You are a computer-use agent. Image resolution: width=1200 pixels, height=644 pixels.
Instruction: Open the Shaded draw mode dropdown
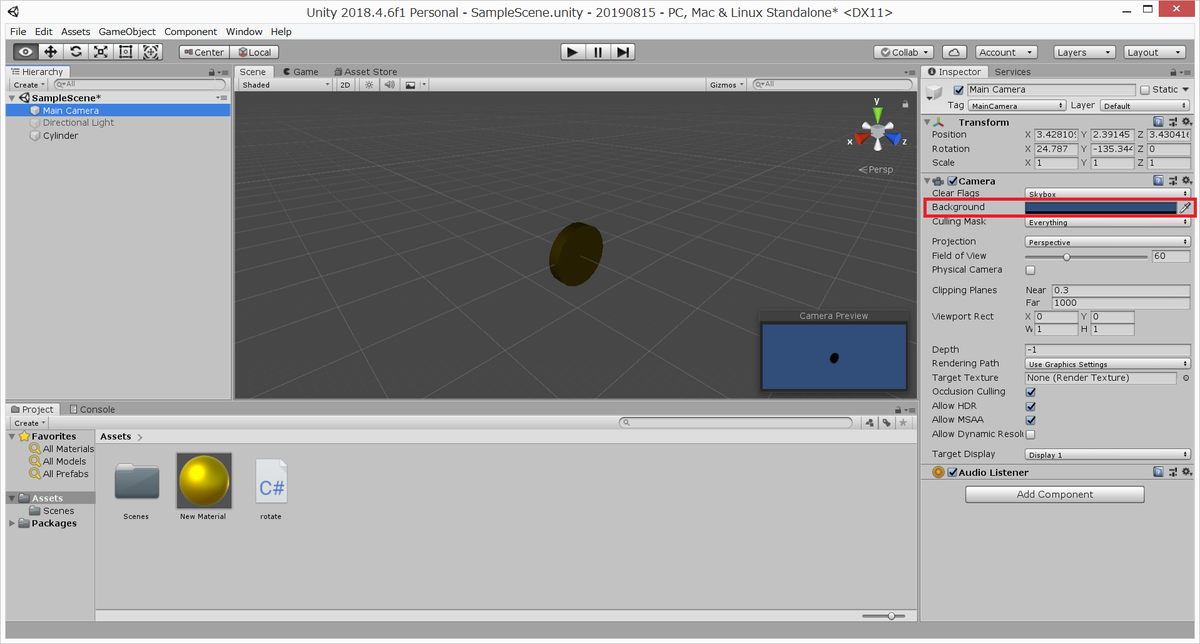click(285, 85)
